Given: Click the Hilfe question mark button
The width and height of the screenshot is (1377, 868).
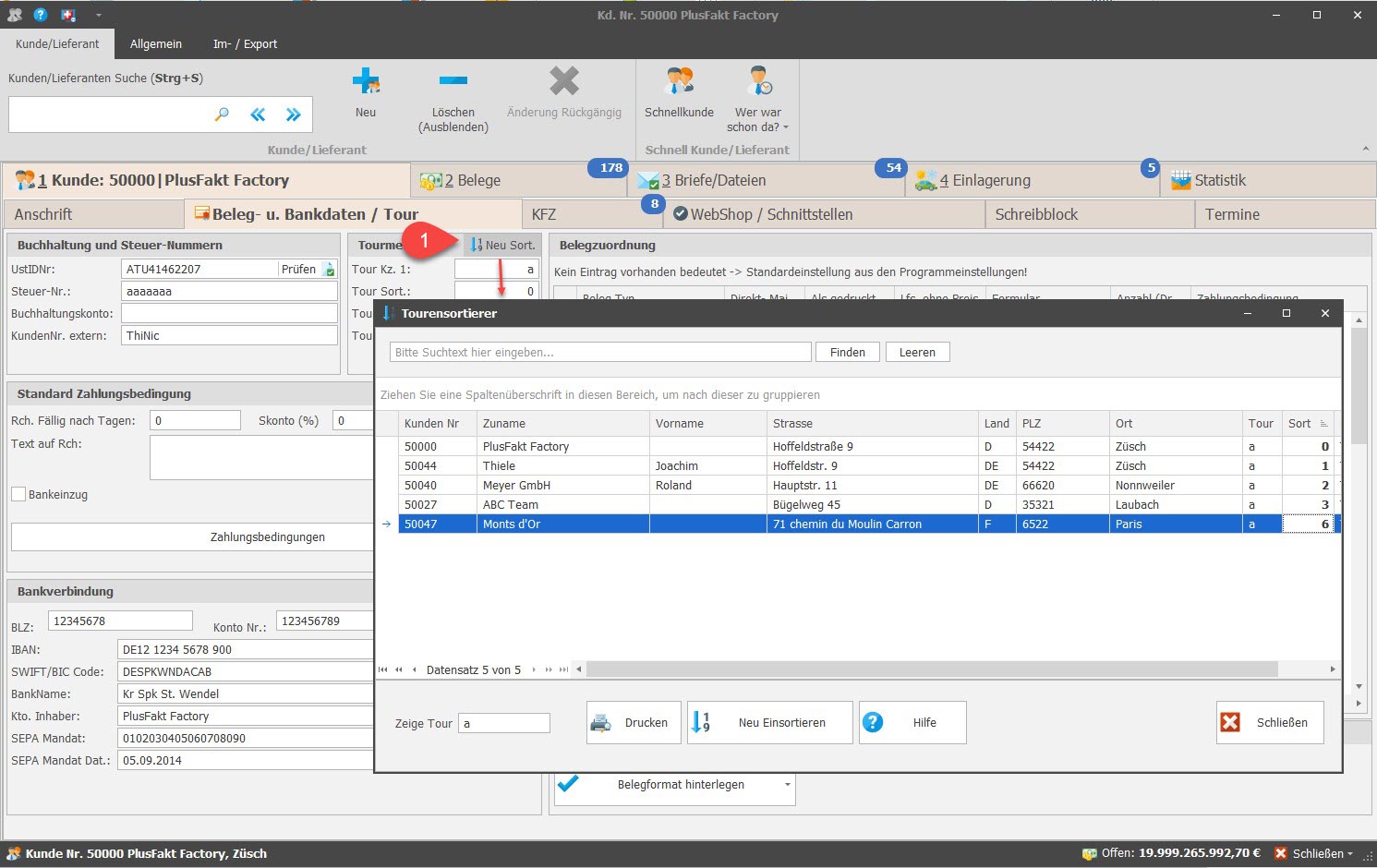Looking at the screenshot, I should (x=912, y=723).
